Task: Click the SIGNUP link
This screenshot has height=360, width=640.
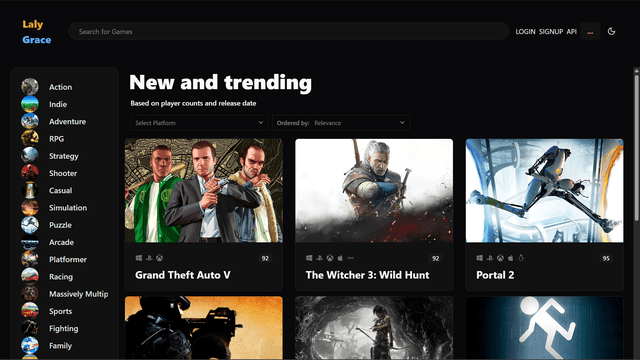Action: pyautogui.click(x=551, y=31)
